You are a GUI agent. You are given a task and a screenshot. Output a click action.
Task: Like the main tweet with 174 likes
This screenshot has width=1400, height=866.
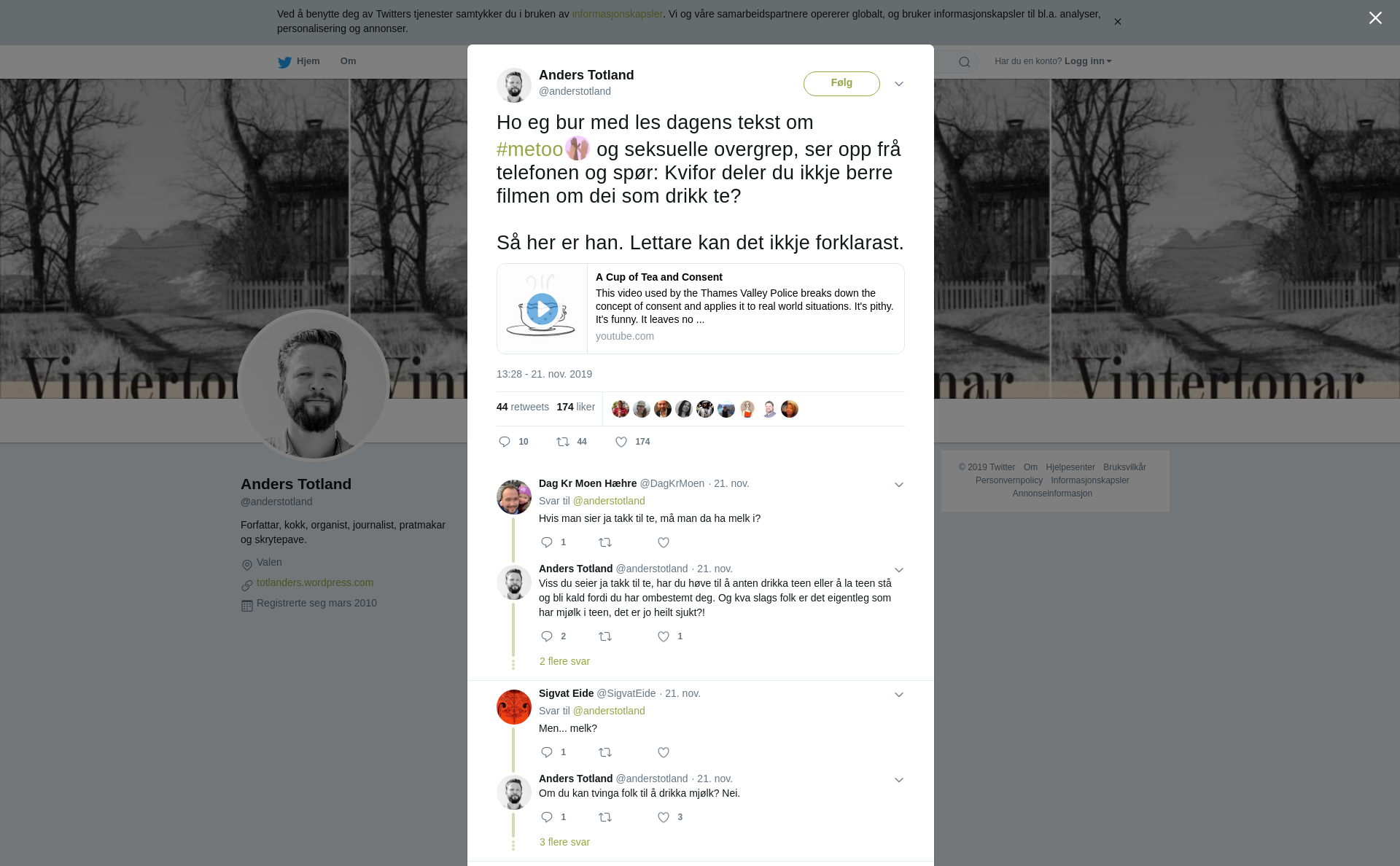coord(621,442)
